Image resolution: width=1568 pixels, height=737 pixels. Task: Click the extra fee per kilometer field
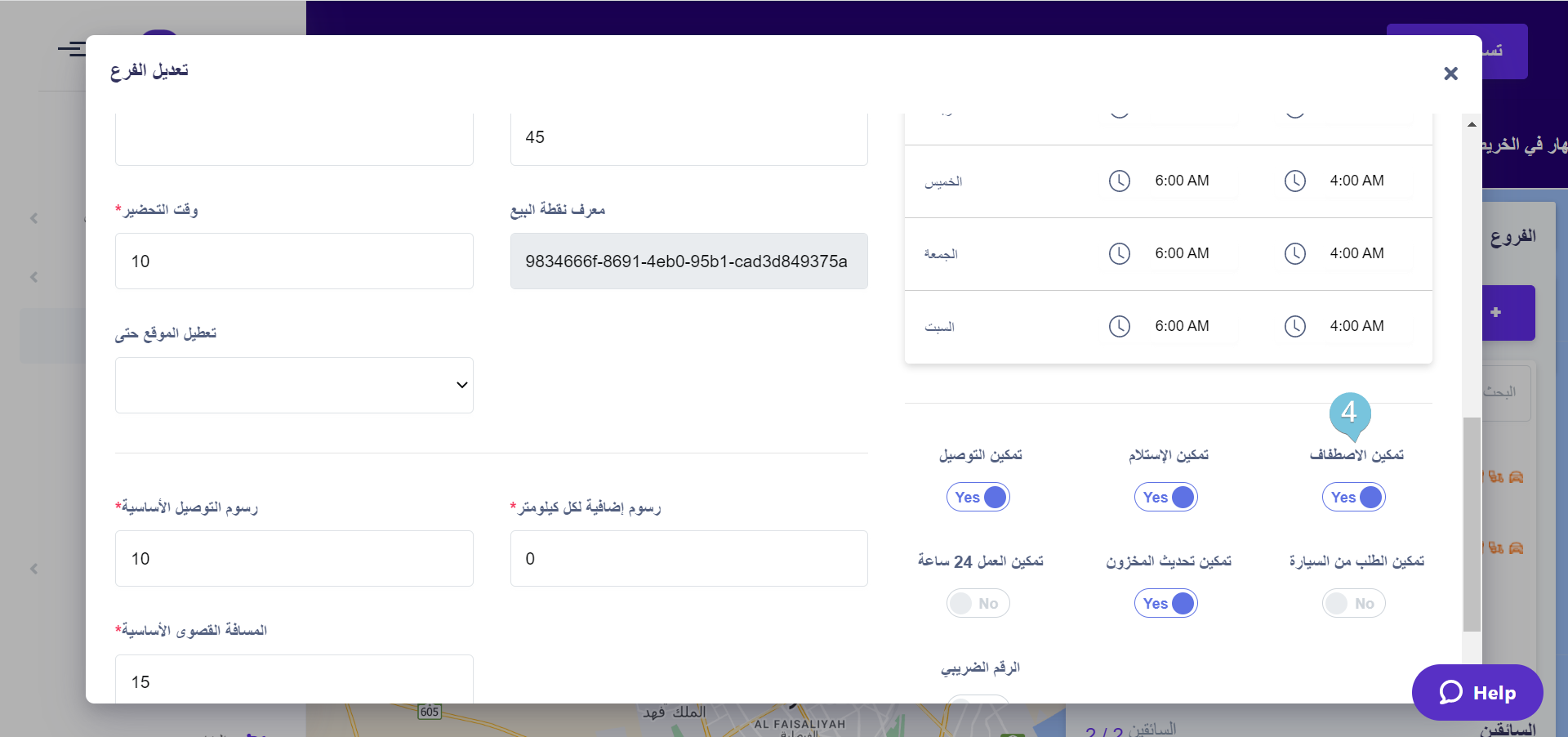(x=688, y=559)
